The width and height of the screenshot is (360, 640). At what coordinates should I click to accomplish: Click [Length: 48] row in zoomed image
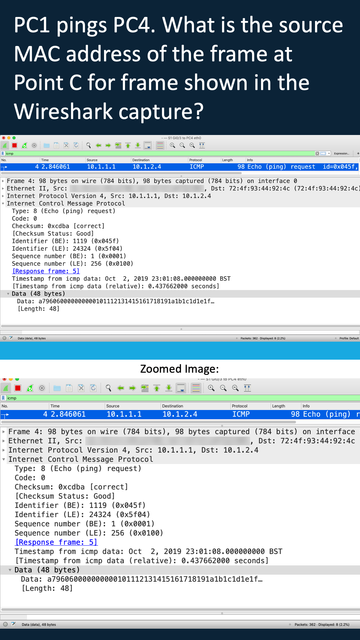point(47,588)
